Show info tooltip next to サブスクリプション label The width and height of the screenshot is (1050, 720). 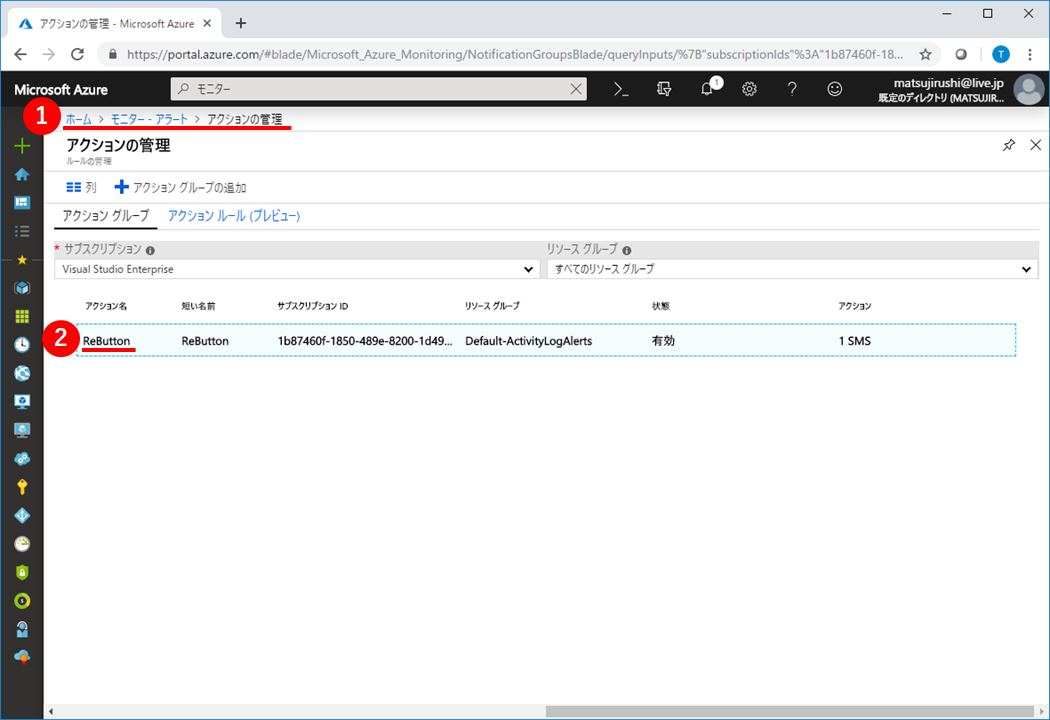[150, 250]
